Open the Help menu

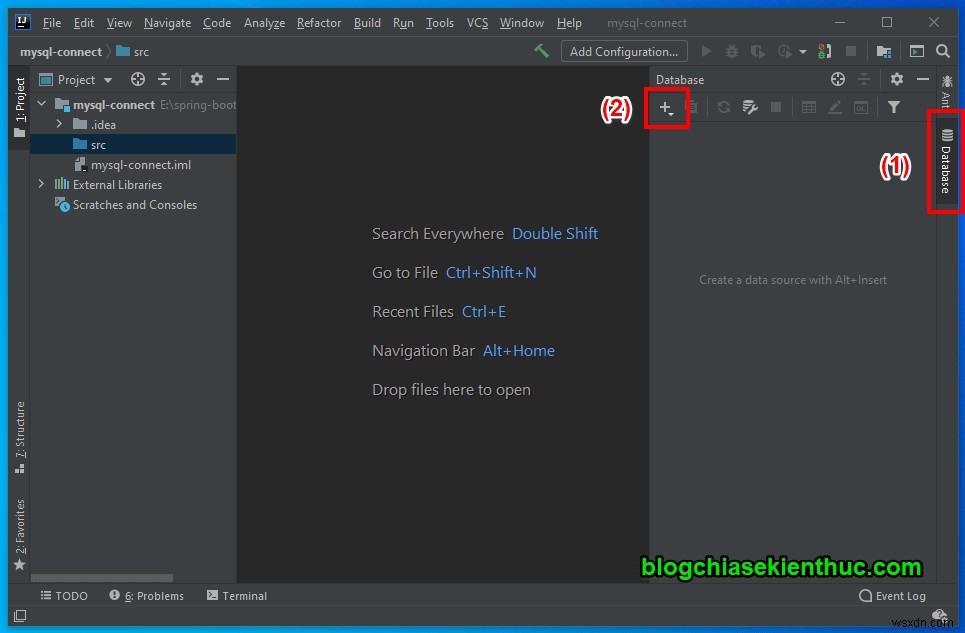(x=569, y=23)
